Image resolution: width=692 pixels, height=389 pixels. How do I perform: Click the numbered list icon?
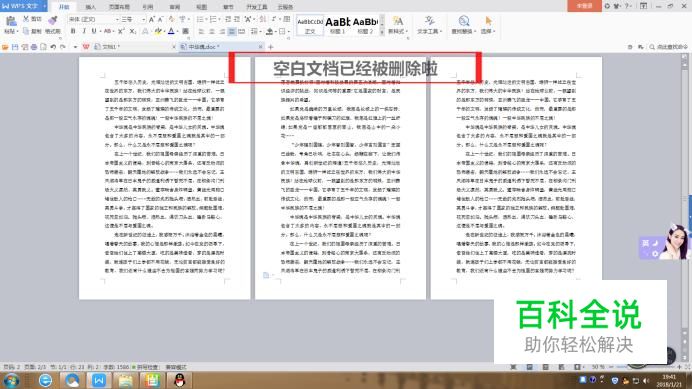click(214, 19)
